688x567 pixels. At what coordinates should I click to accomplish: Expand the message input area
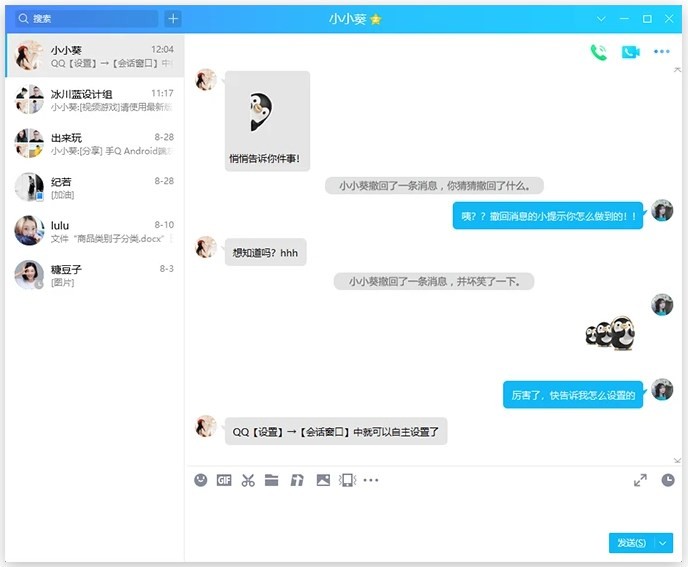pyautogui.click(x=640, y=480)
